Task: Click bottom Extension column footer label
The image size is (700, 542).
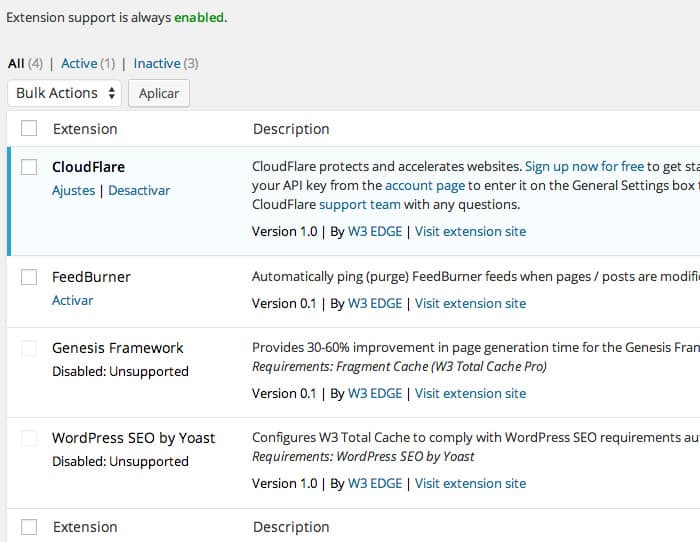Action: click(85, 527)
